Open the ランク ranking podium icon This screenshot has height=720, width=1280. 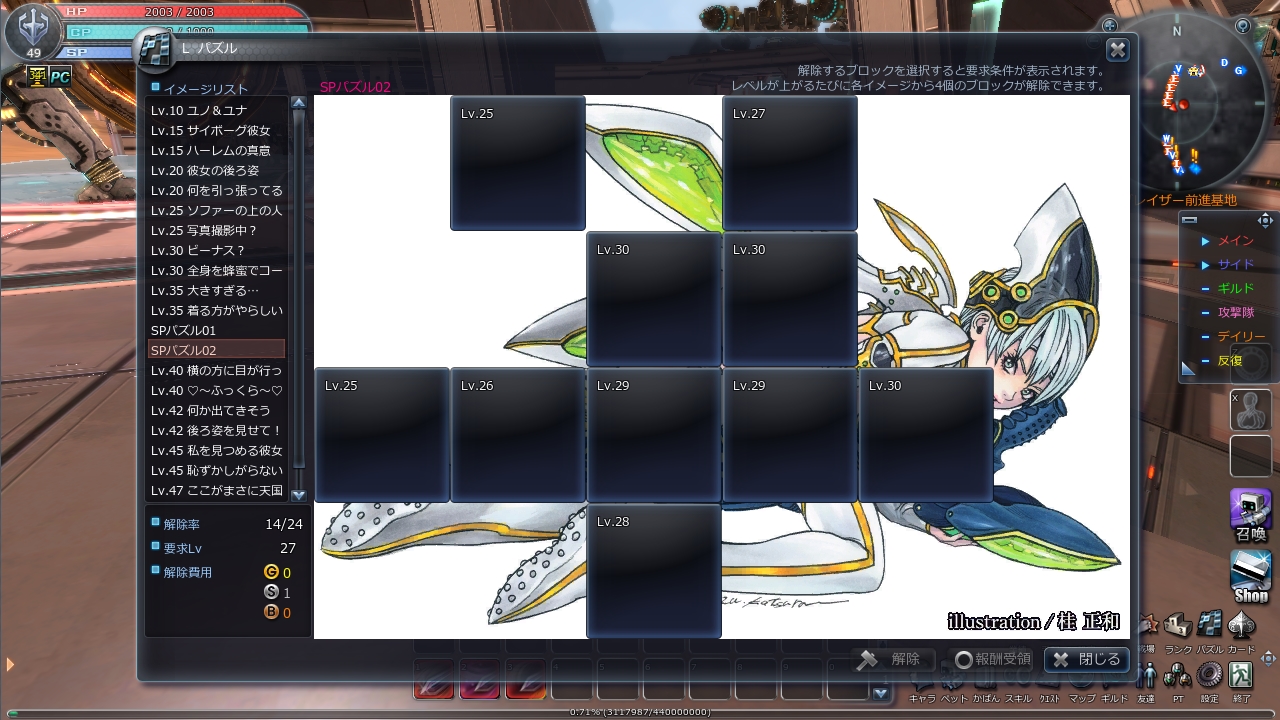tap(1178, 624)
